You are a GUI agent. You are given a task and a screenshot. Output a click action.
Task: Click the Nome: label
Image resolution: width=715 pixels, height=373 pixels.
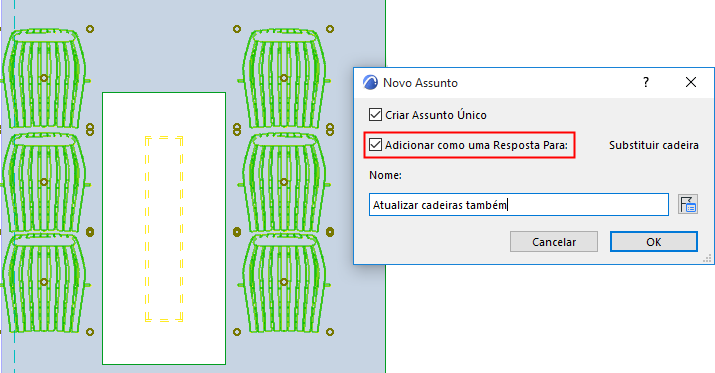point(385,175)
